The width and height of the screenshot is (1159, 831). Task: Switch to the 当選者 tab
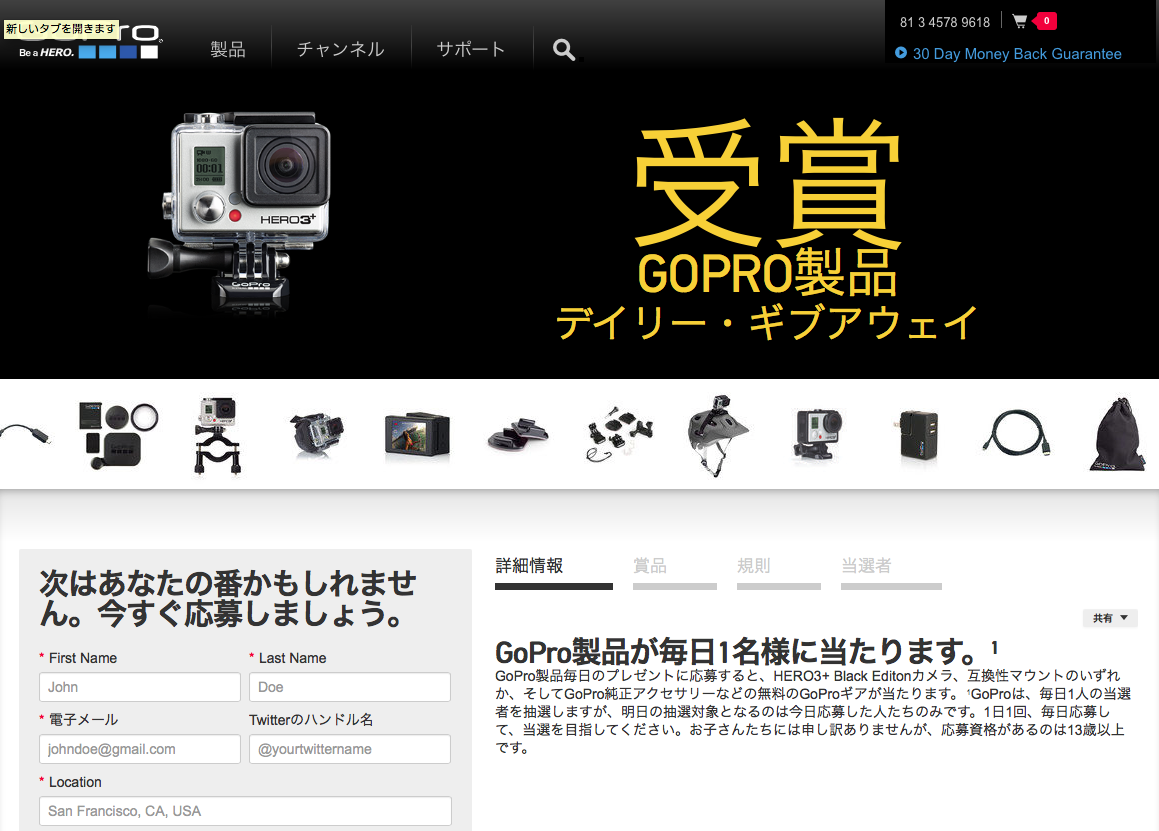[x=891, y=571]
